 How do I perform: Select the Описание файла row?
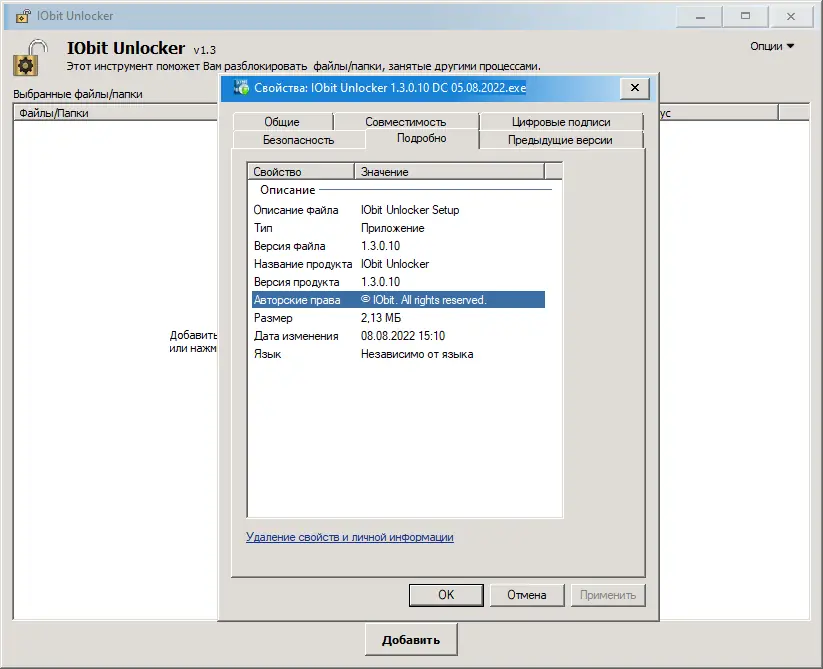[398, 210]
